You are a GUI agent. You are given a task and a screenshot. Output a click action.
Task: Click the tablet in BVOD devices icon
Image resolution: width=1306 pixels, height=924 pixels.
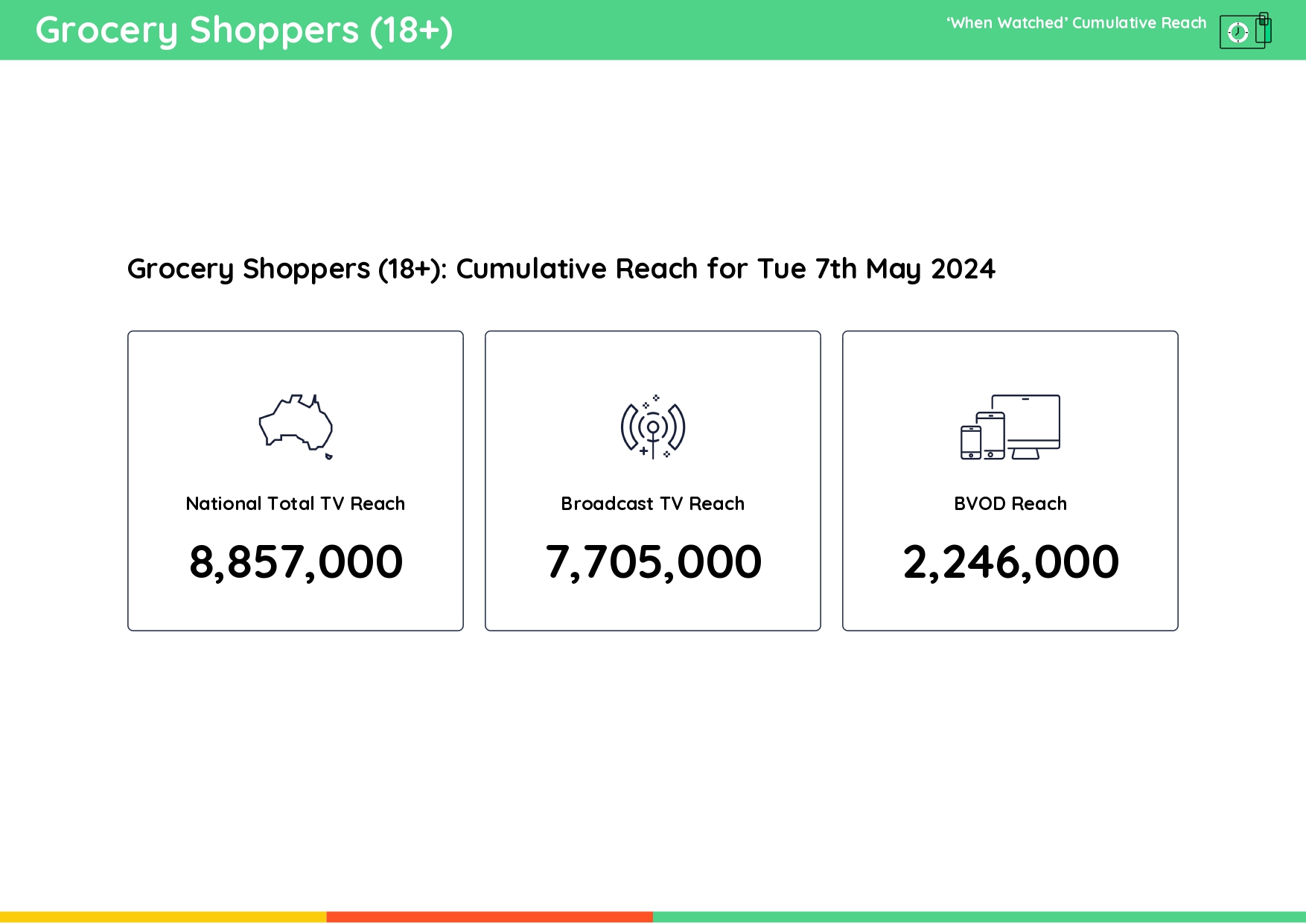[x=990, y=436]
